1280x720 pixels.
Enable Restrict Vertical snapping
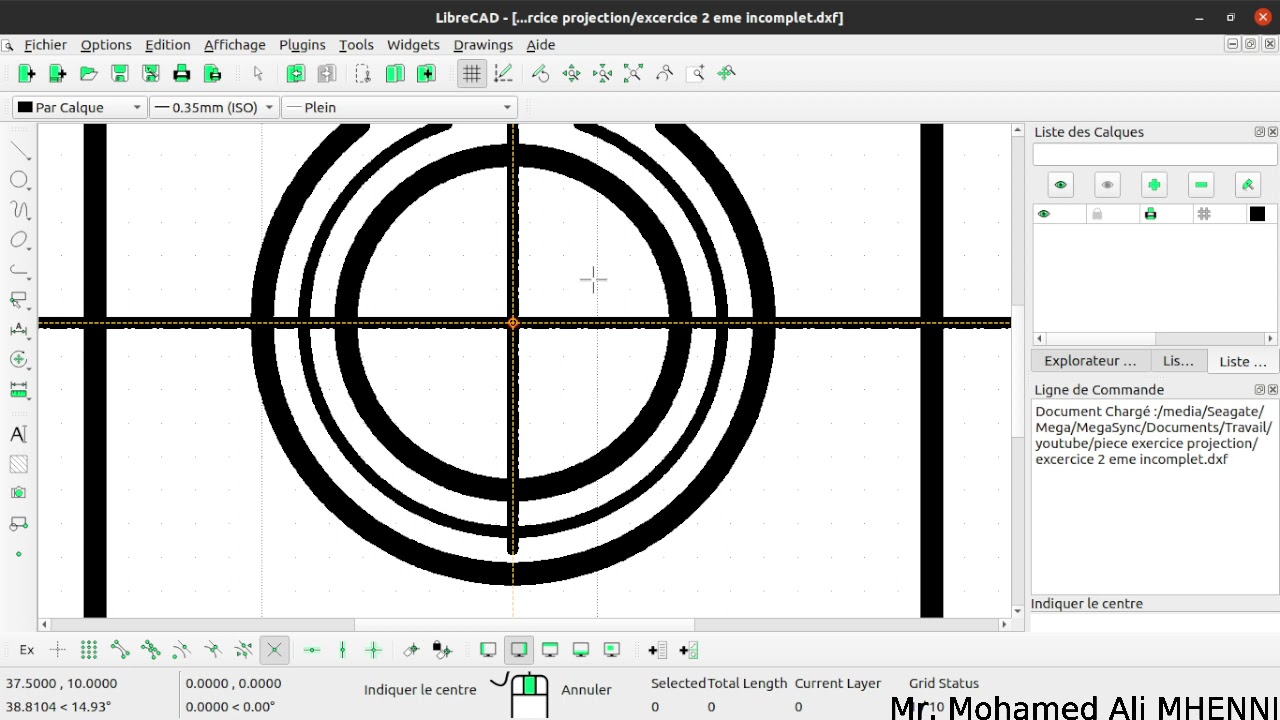[343, 650]
